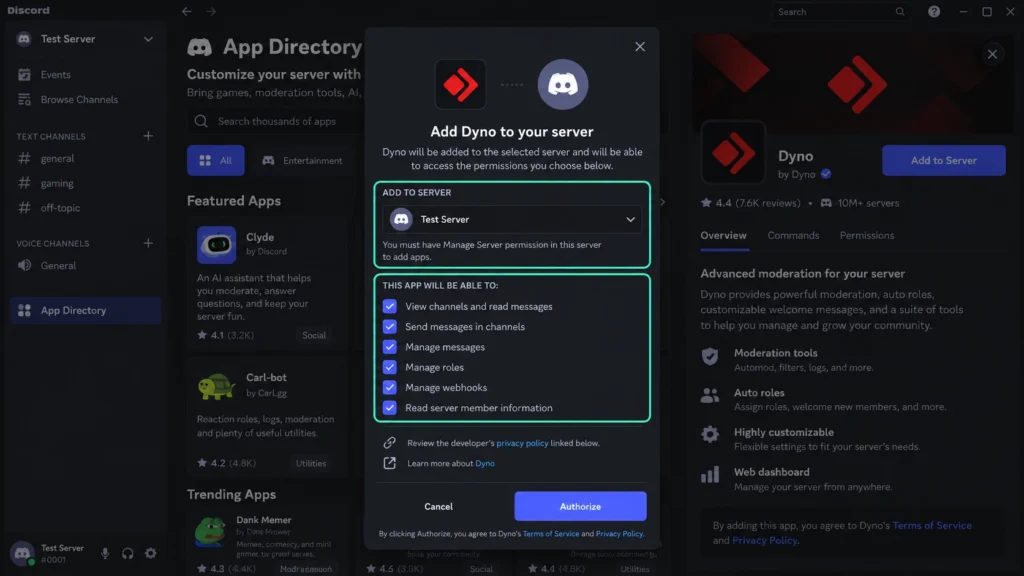Select the All category filter
1024x576 pixels.
point(216,161)
